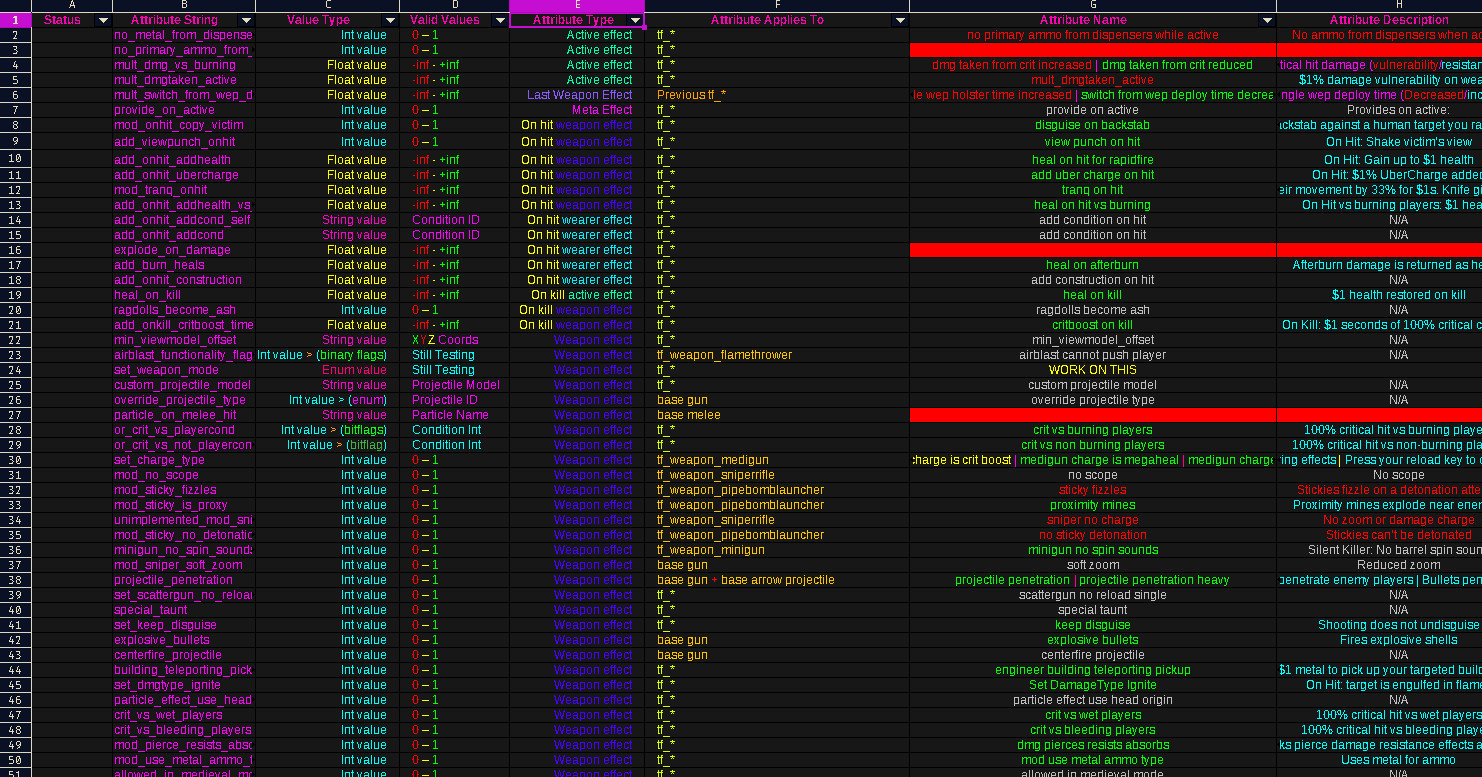Select row 27 by its row number

coord(15,415)
